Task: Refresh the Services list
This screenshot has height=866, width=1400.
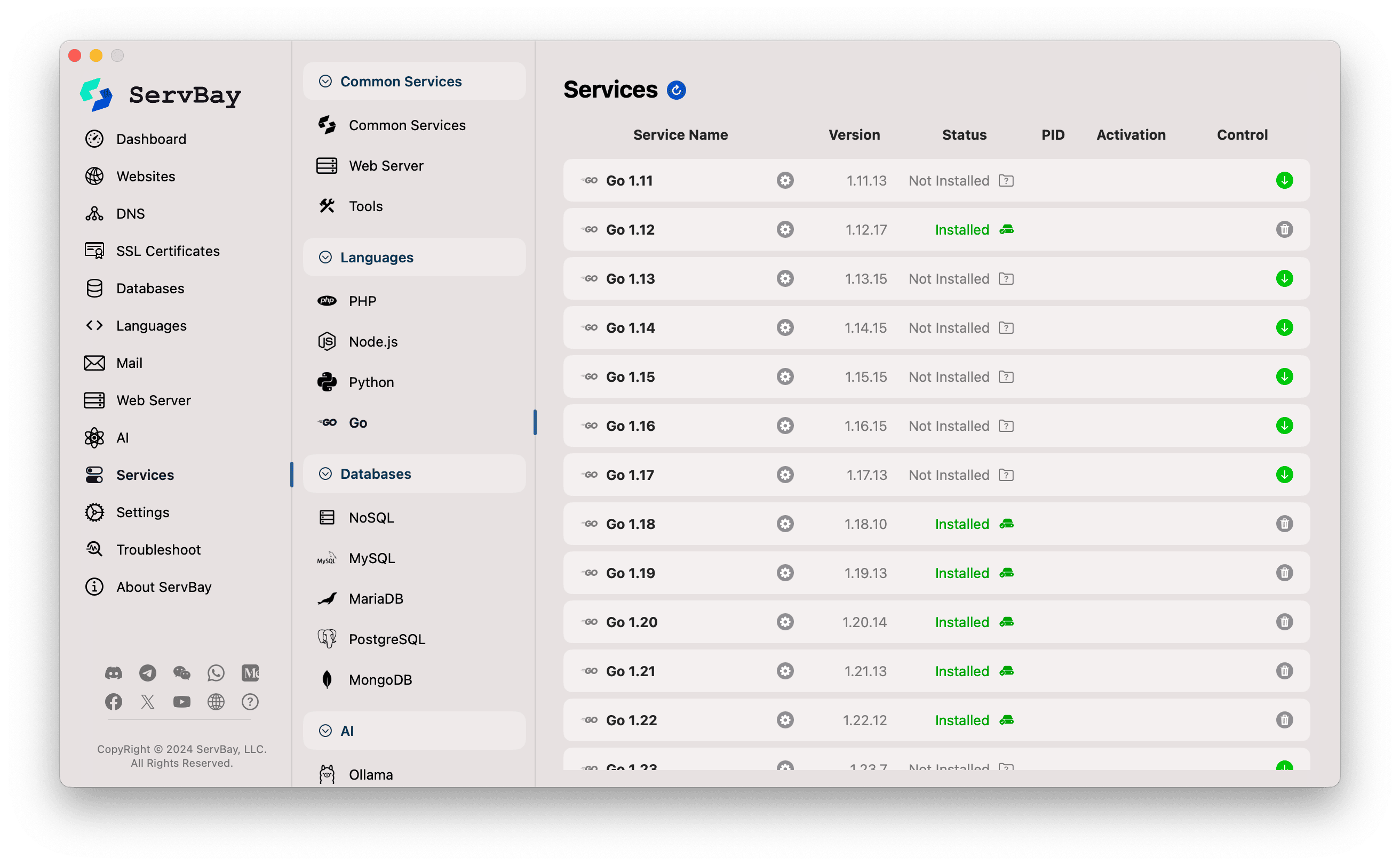Action: tap(676, 90)
